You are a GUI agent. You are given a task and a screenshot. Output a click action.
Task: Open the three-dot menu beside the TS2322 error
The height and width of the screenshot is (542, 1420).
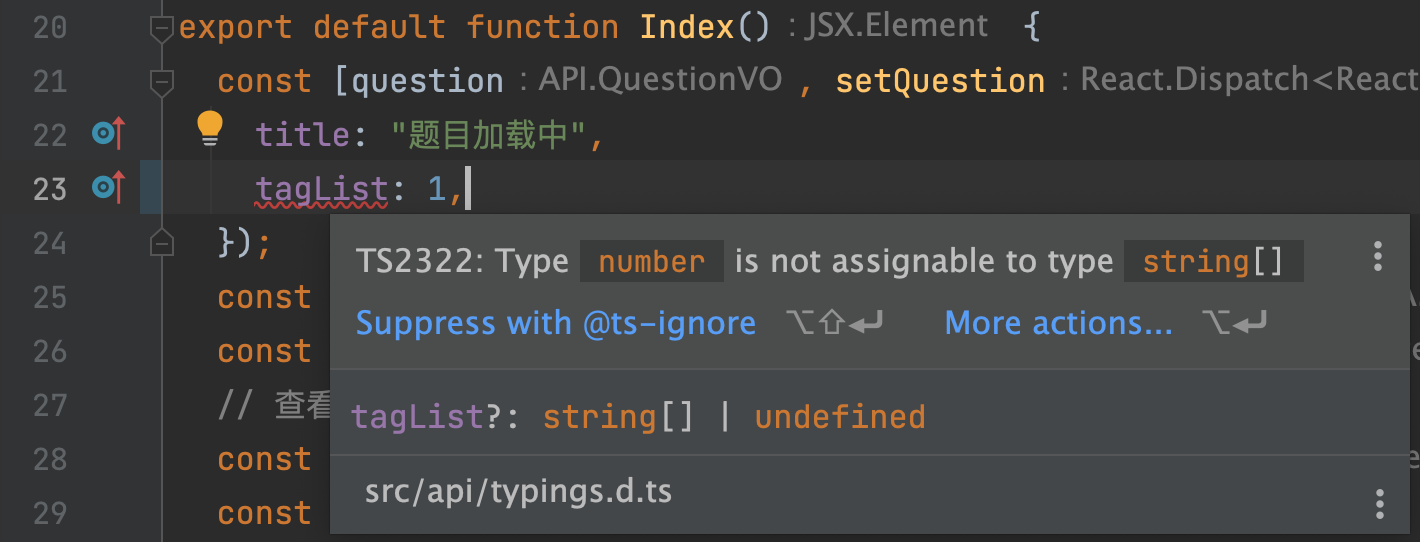(1378, 257)
